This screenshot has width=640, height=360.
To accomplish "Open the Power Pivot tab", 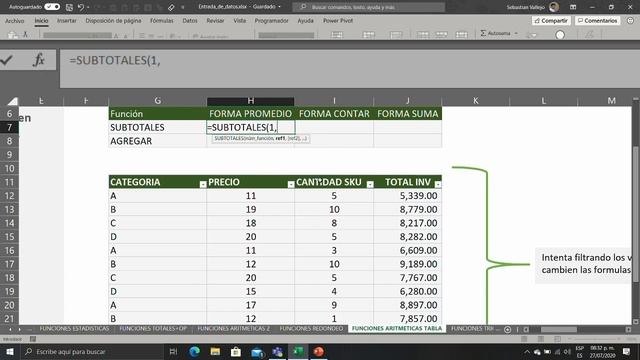I will pyautogui.click(x=338, y=20).
